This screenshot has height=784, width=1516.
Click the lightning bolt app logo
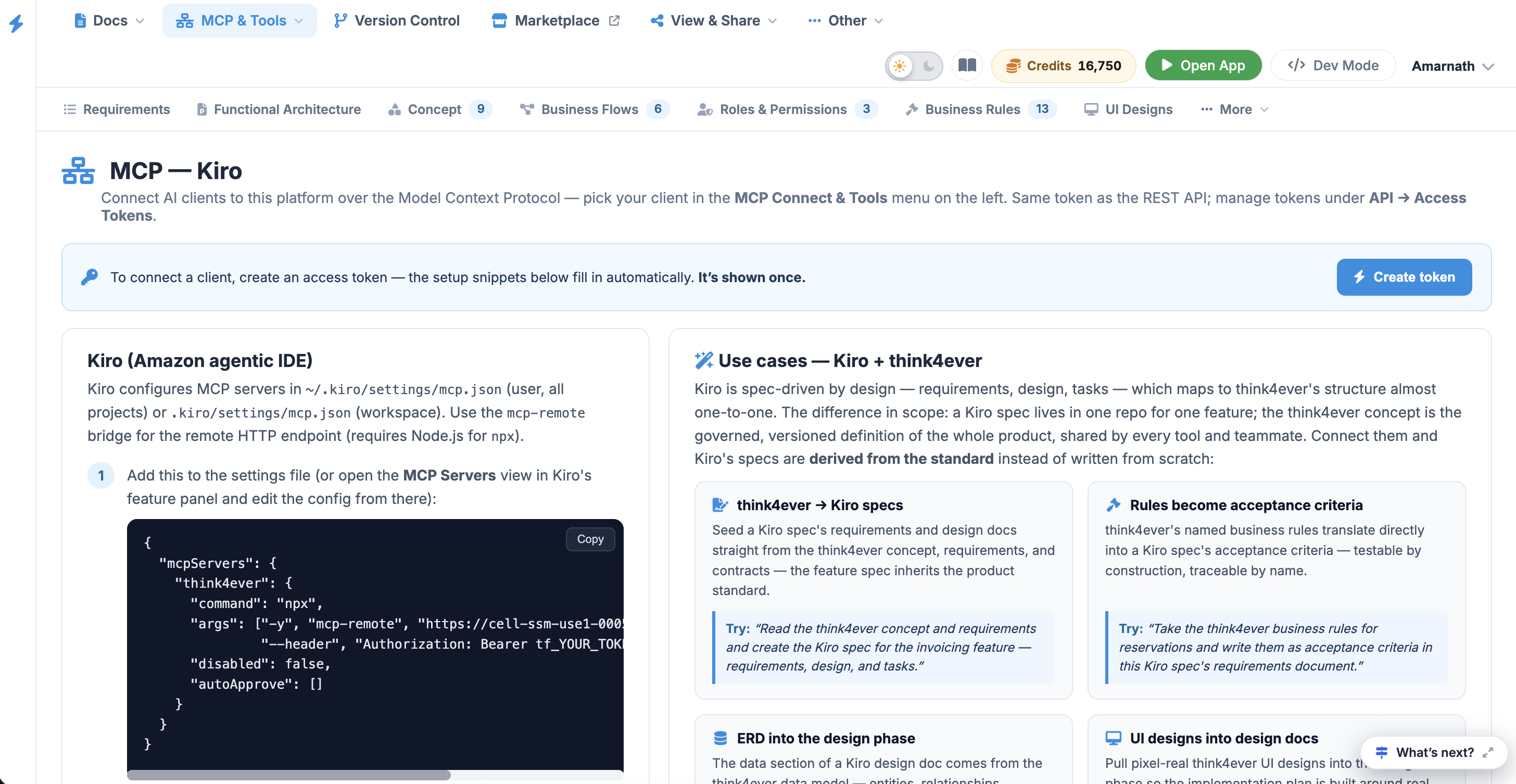(17, 23)
